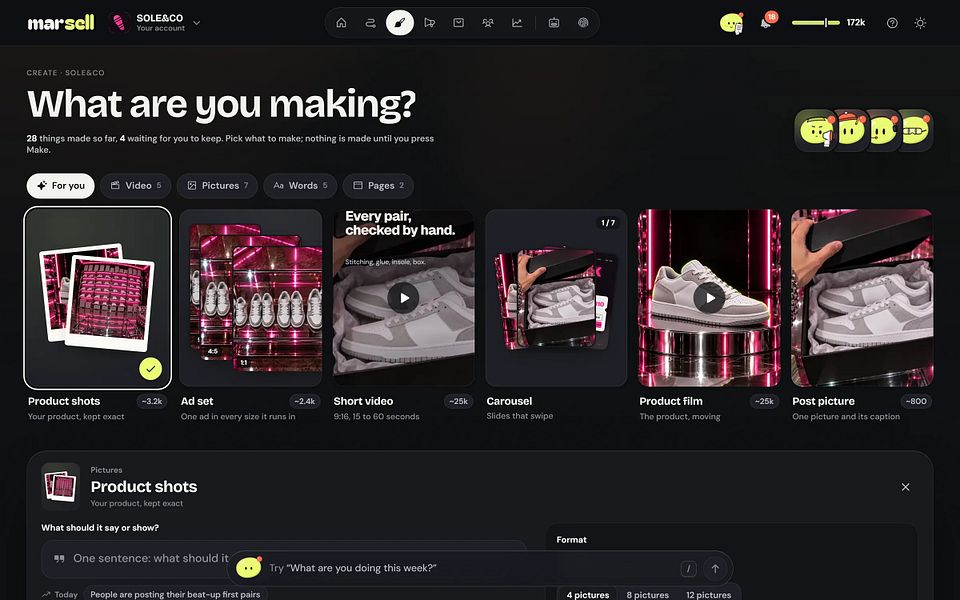Toggle the light theme sun icon
Viewport: 960px width, 600px height.
click(x=920, y=23)
